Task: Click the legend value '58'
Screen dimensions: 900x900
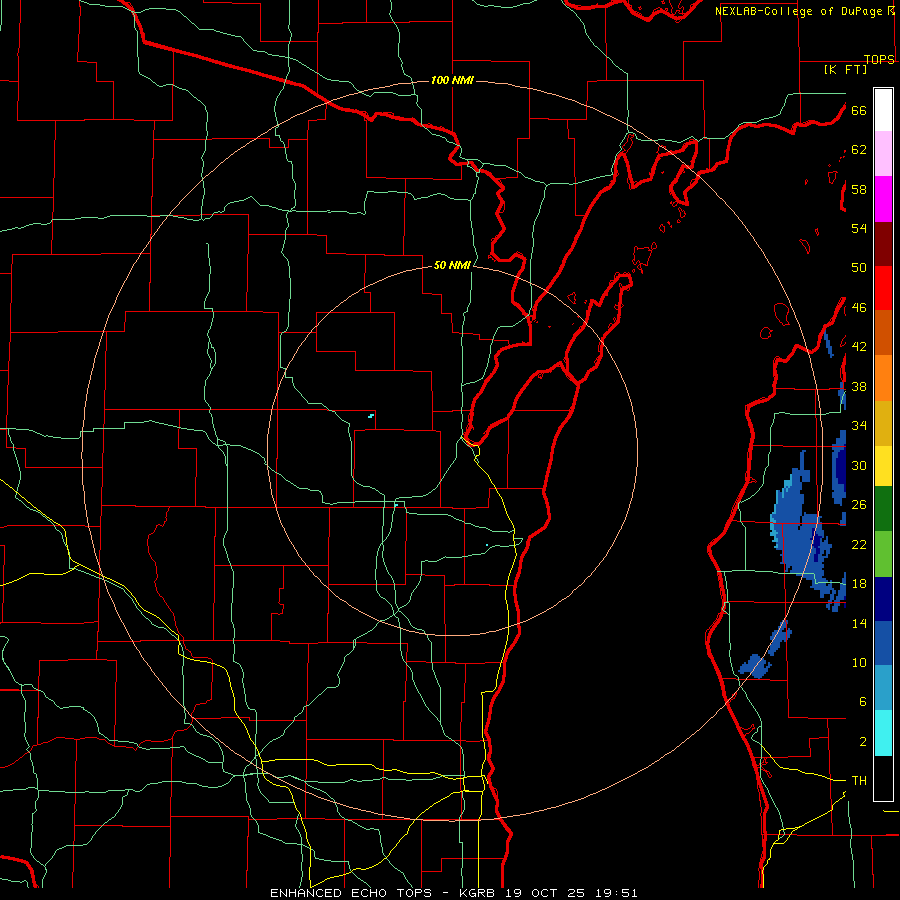Action: [859, 189]
